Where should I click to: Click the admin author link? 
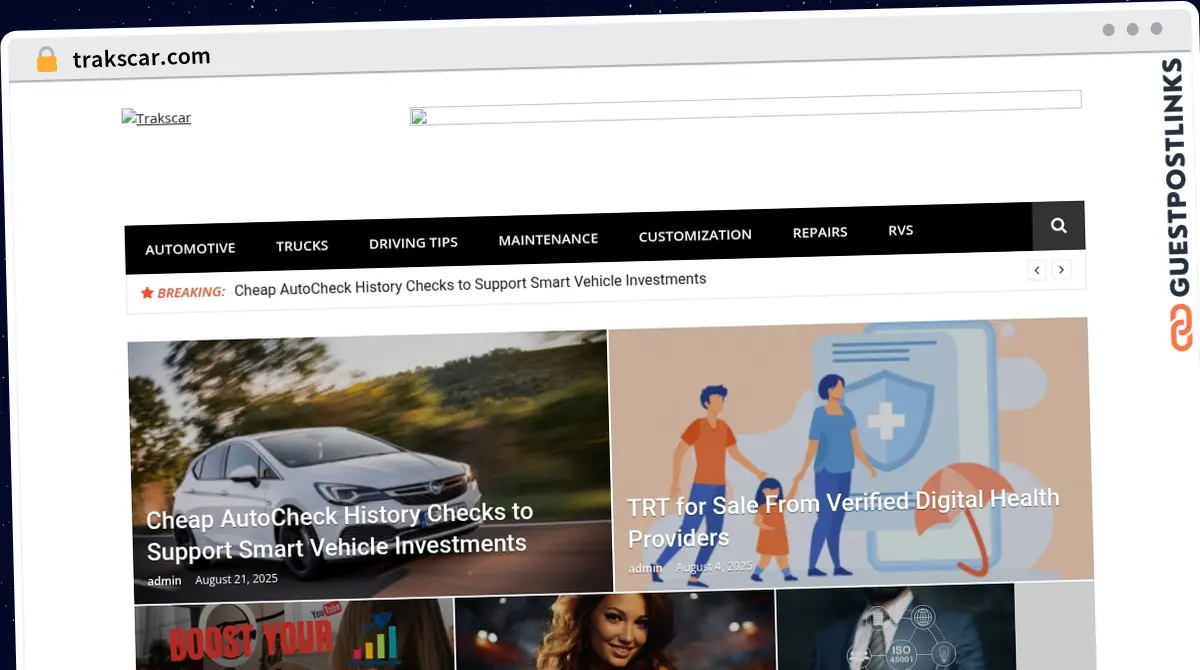click(164, 580)
